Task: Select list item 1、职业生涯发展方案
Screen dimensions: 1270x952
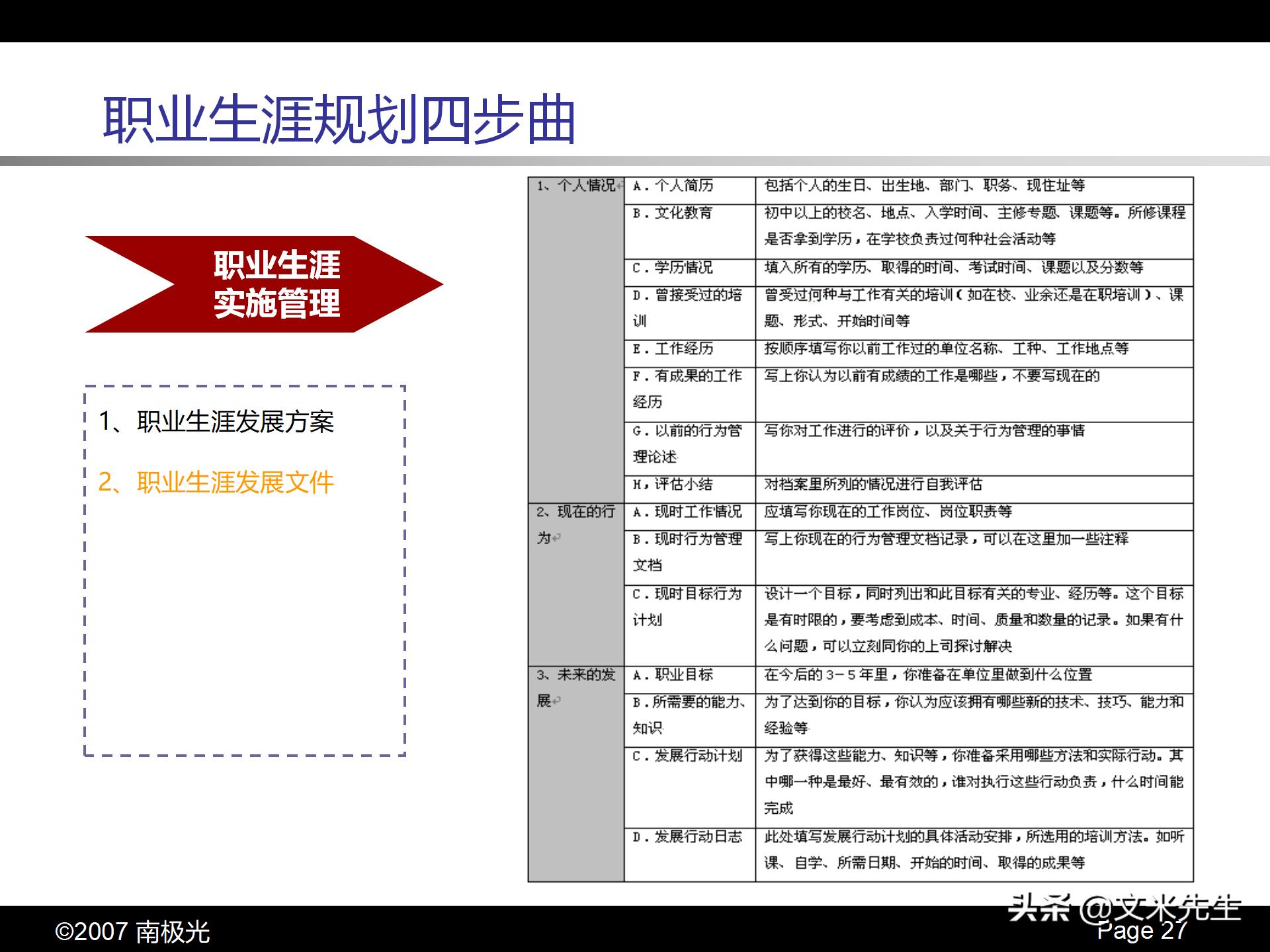Action: (x=218, y=423)
